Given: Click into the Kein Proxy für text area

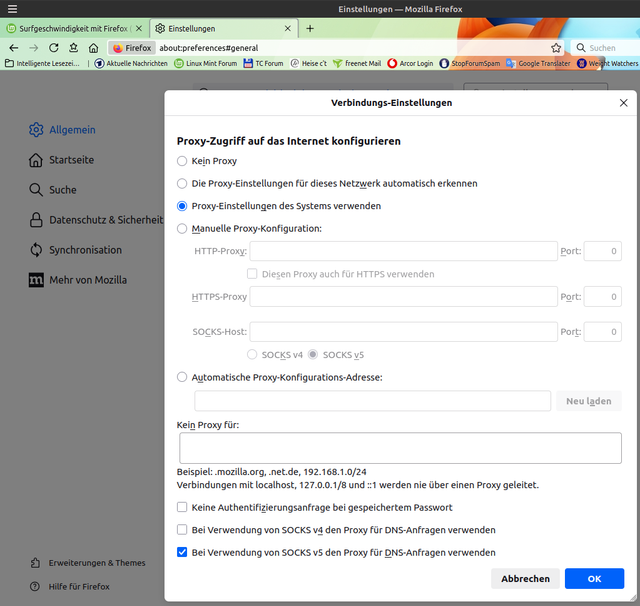Looking at the screenshot, I should point(400,448).
